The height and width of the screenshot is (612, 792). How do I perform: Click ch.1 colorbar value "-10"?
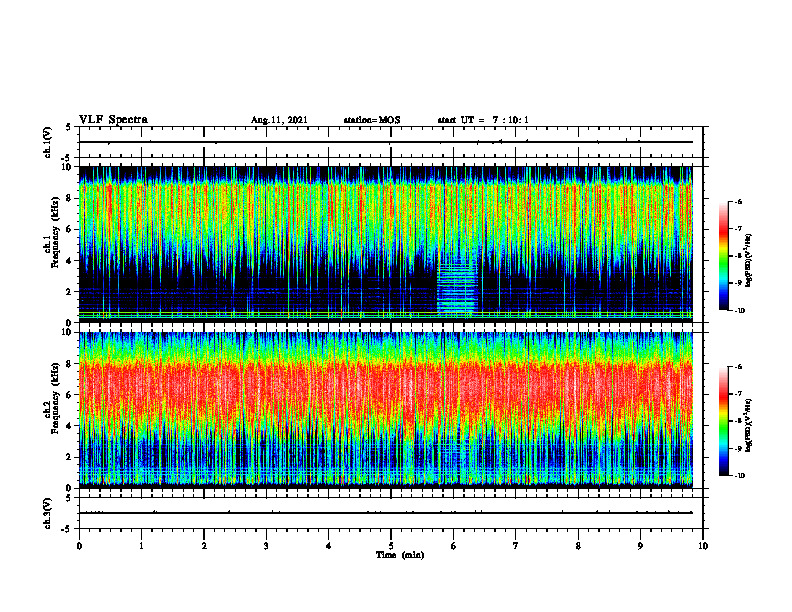click(x=738, y=311)
